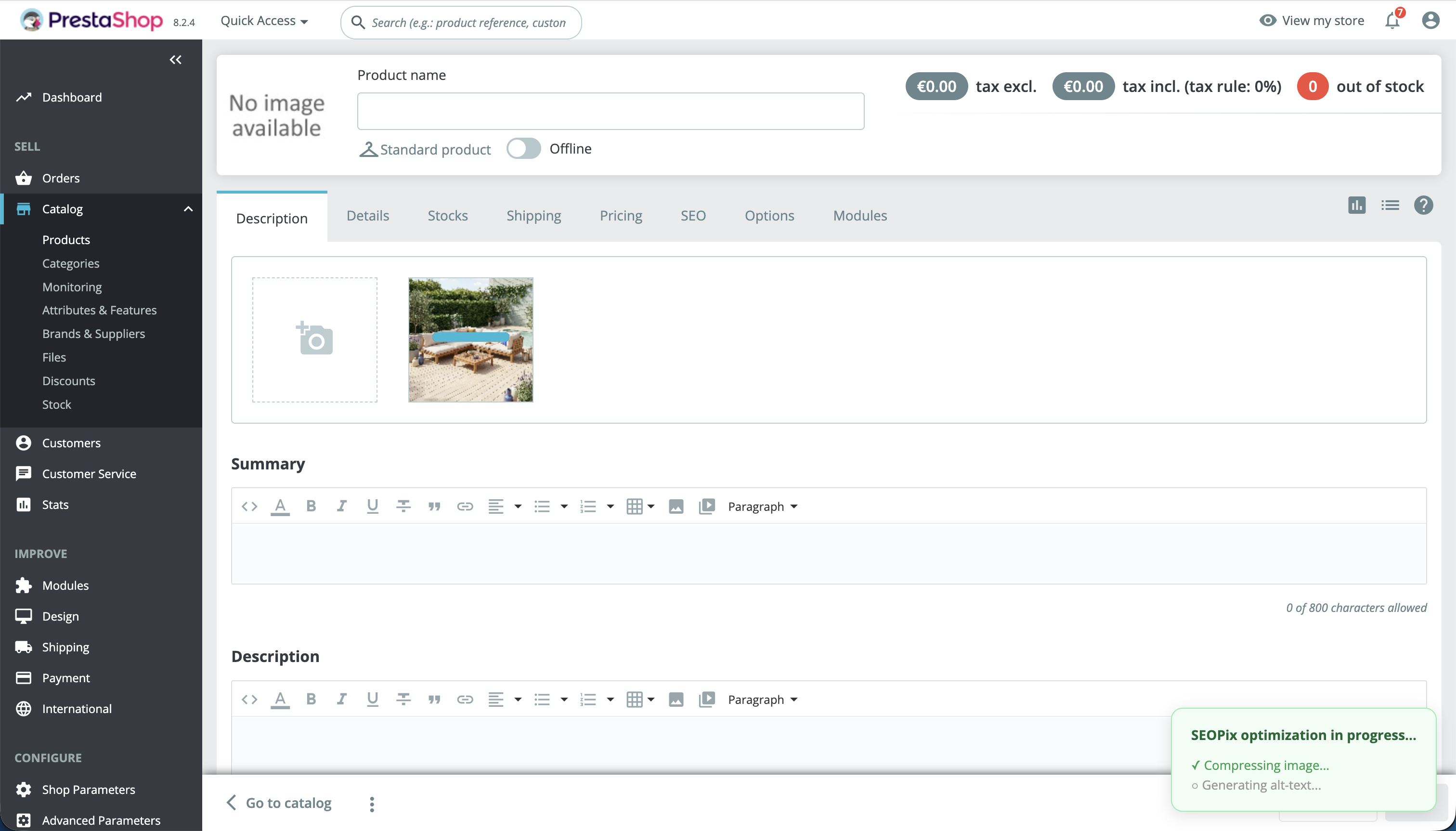The height and width of the screenshot is (831, 1456).
Task: Apply bold formatting in Summary toolbar
Action: coord(311,506)
